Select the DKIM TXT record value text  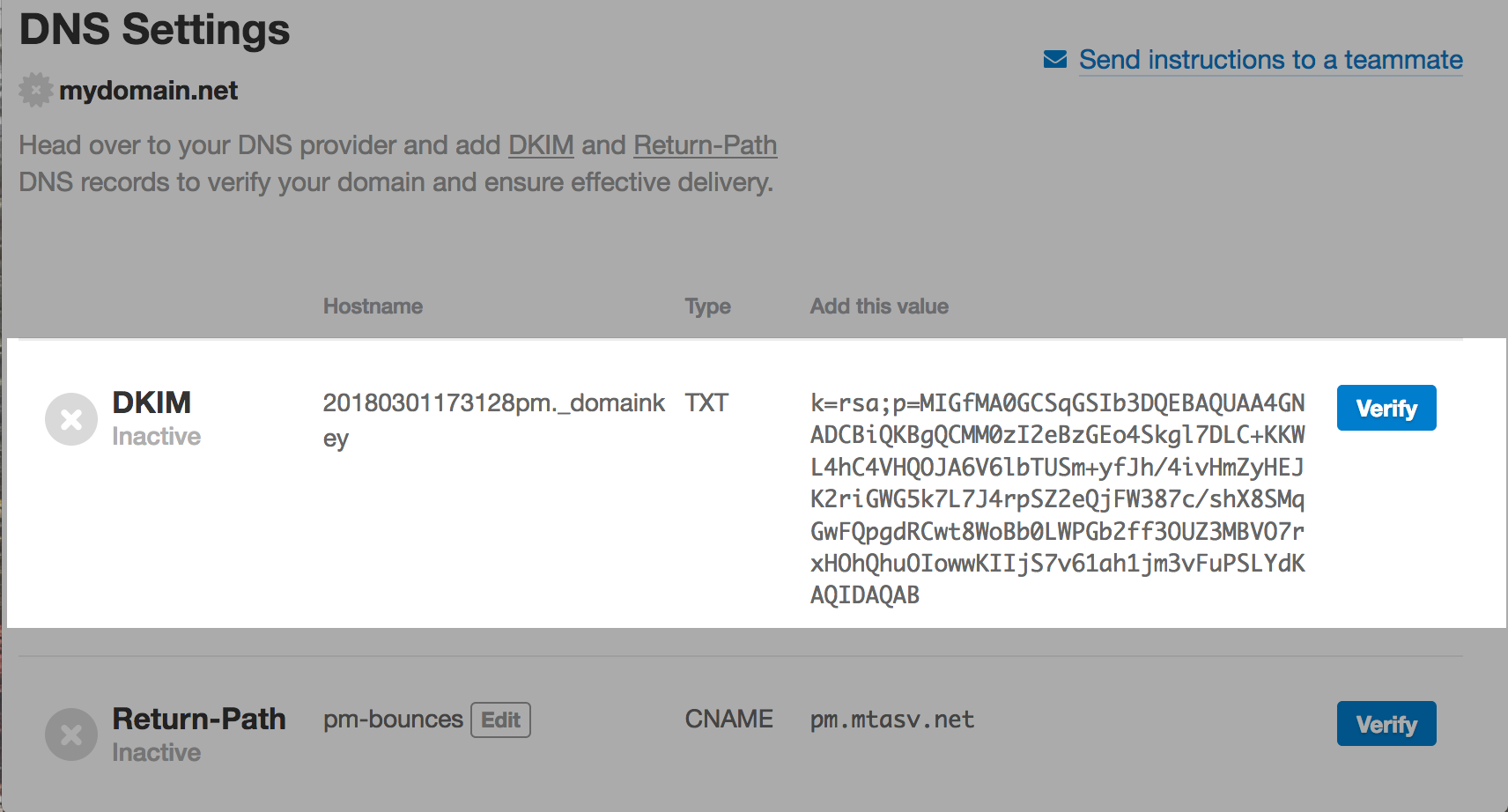1055,499
